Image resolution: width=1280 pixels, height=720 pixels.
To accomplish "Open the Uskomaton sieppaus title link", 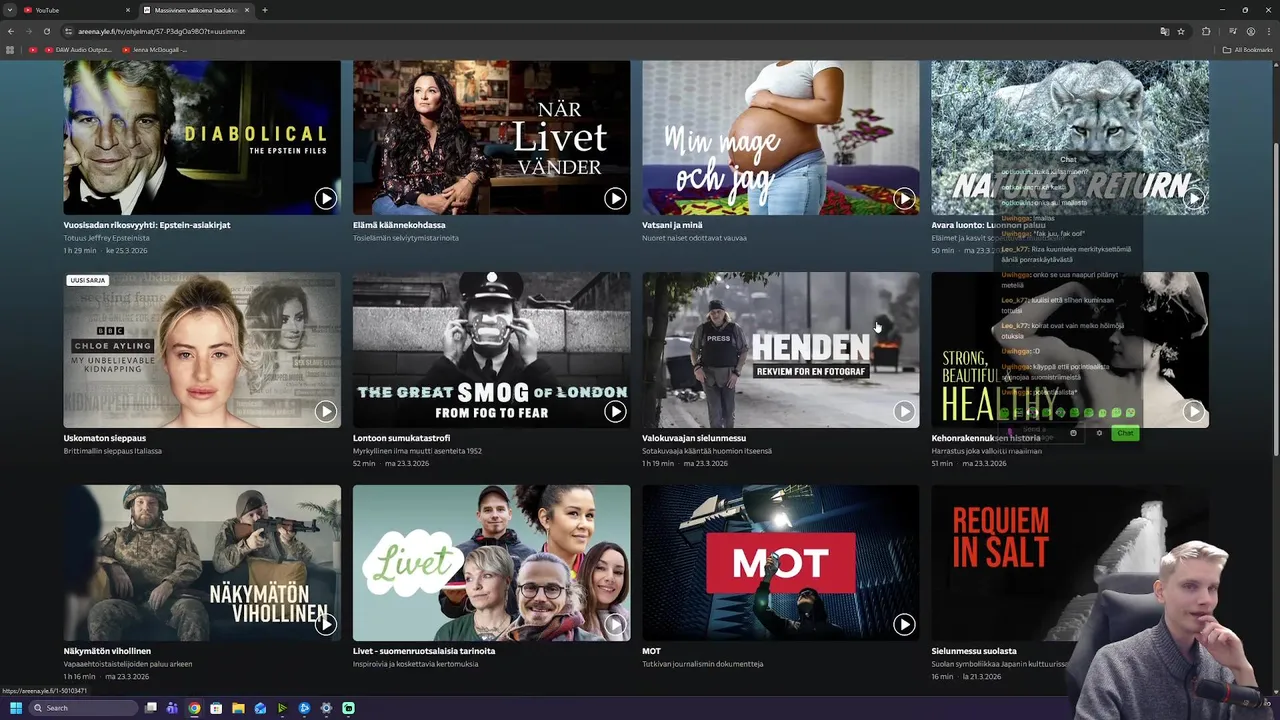I will point(105,438).
